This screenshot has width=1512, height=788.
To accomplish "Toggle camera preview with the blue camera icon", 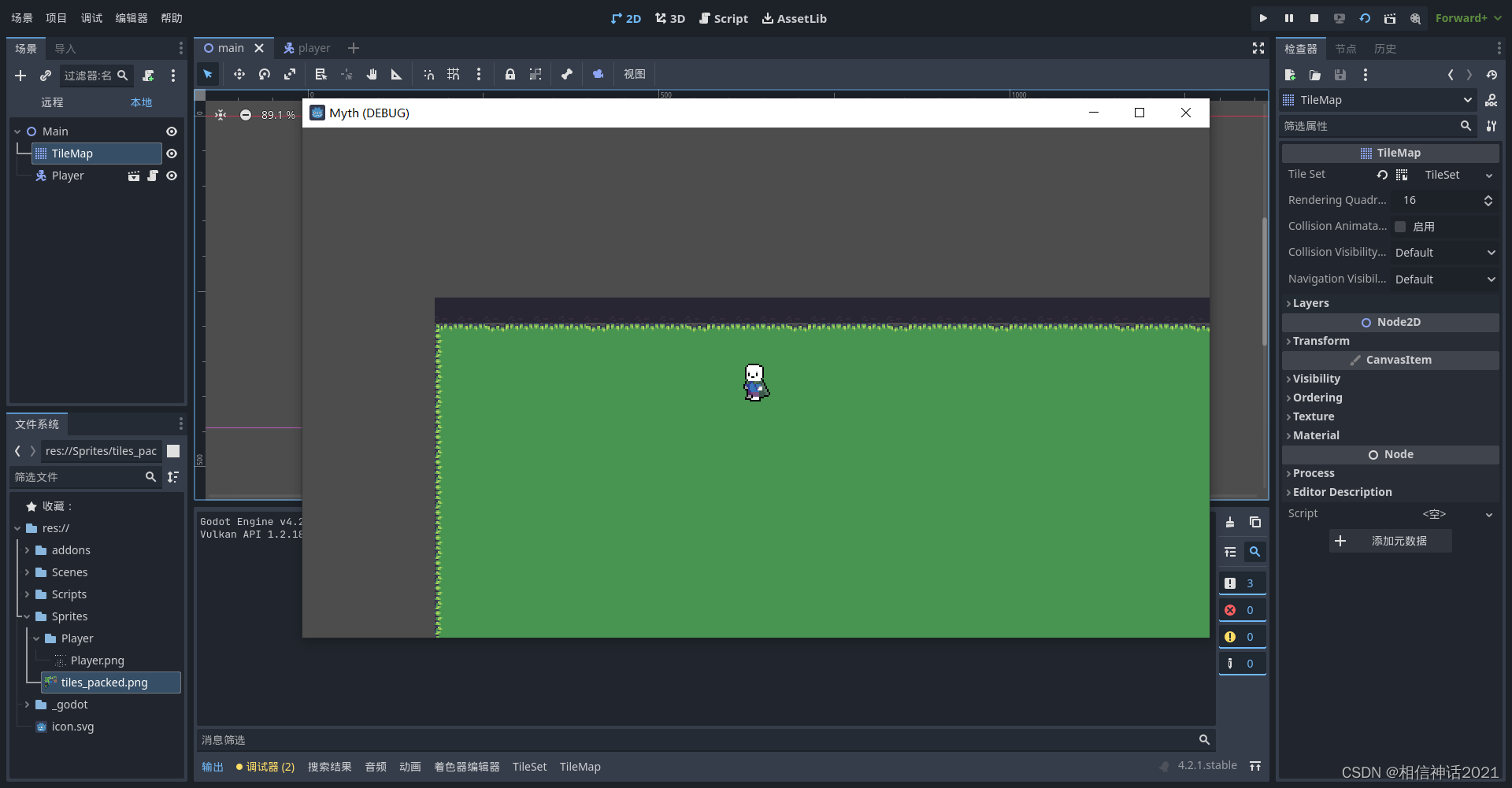I will coord(598,74).
